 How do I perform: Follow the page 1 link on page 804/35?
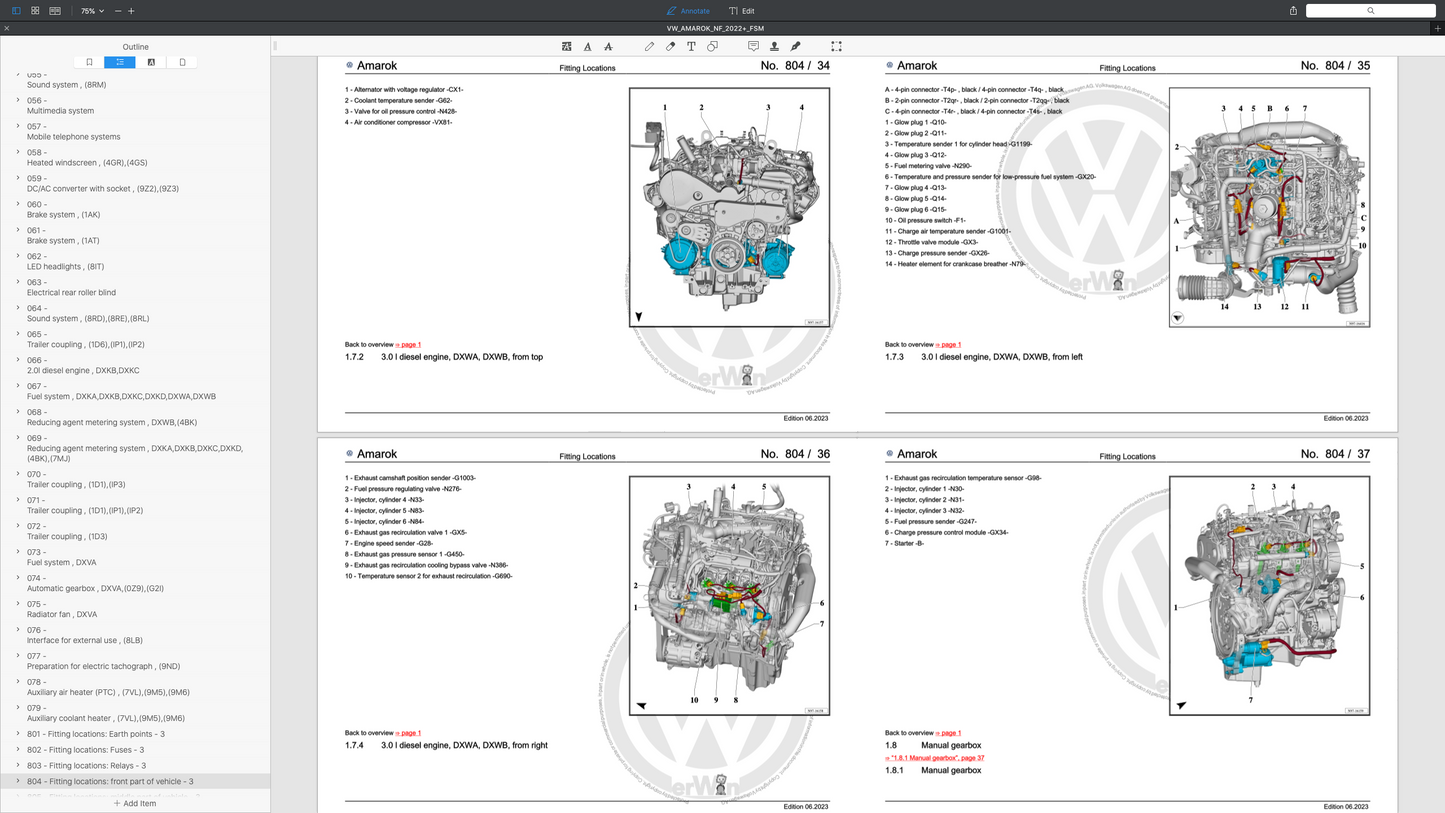pos(948,345)
